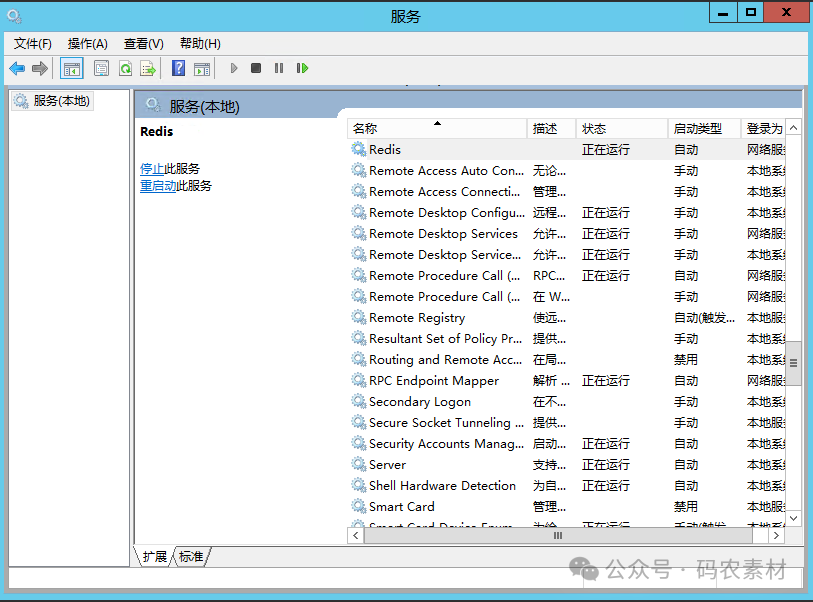This screenshot has height=602, width=813.
Task: Open the 帮助(H) menu
Action: coord(200,44)
